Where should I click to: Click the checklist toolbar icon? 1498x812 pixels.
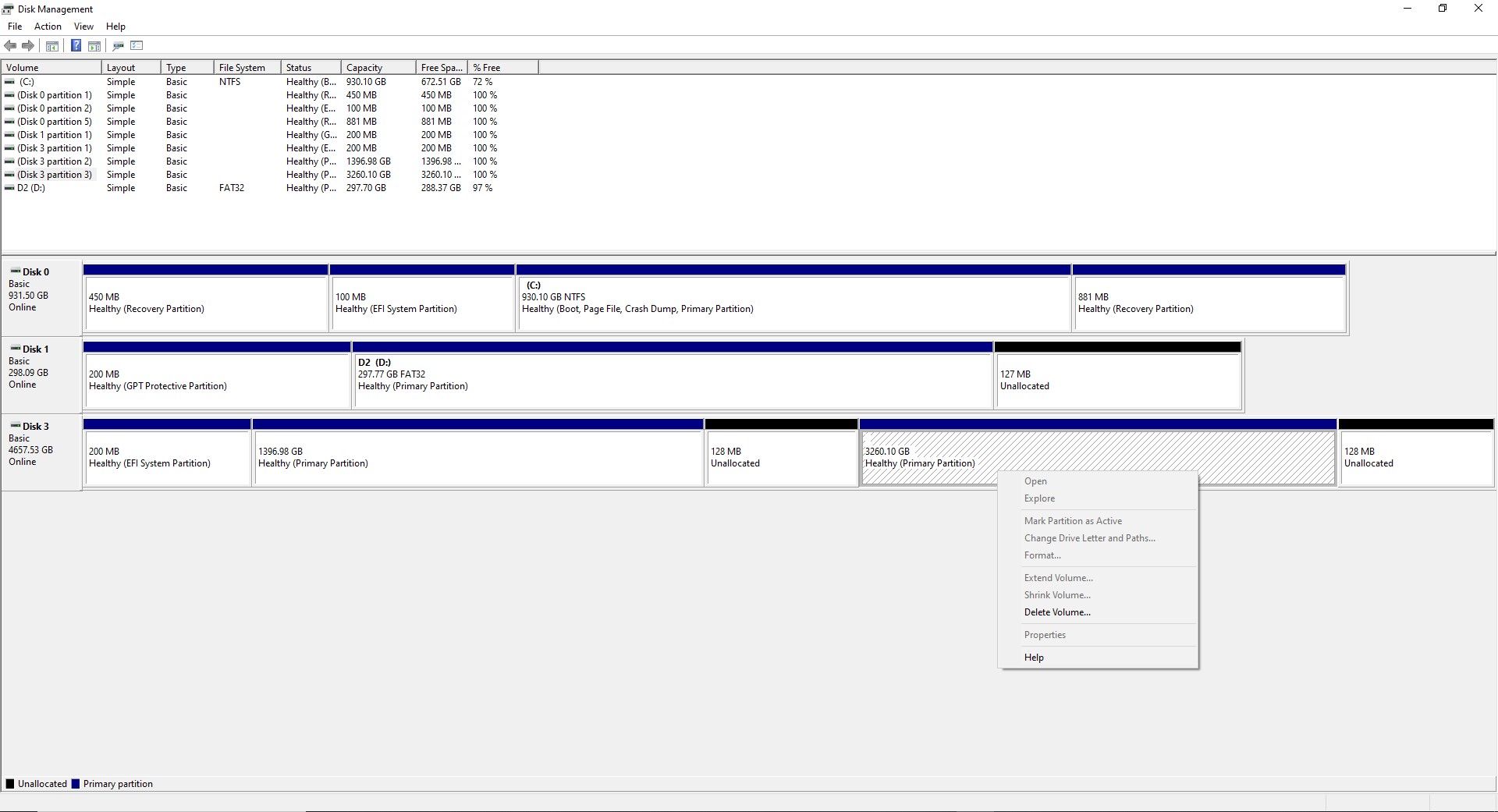tap(137, 45)
